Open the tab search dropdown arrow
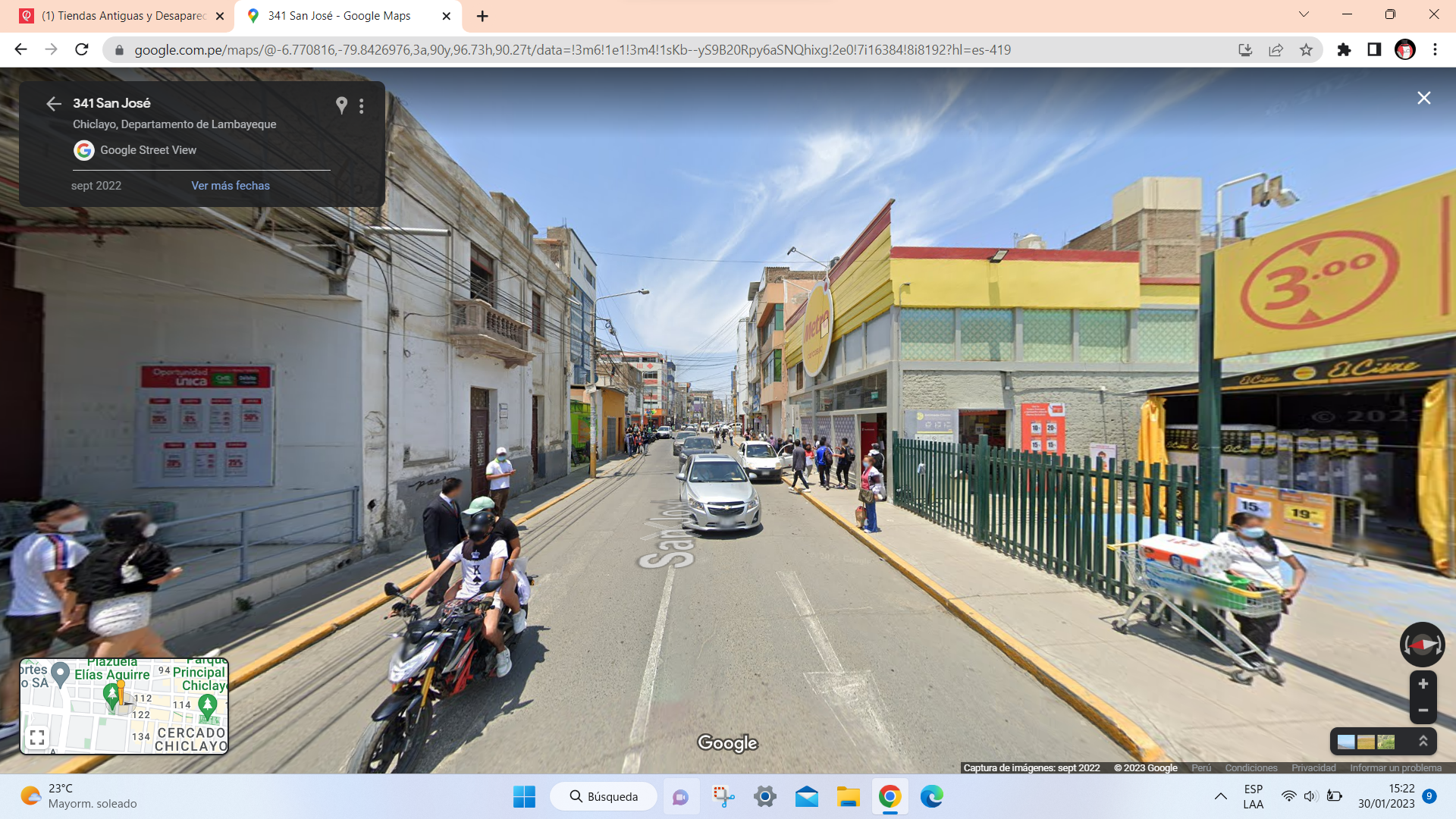This screenshot has width=1456, height=819. pos(1304,14)
